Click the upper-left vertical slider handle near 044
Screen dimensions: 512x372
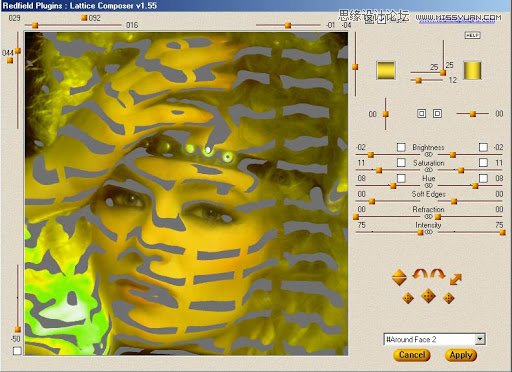pos(18,51)
